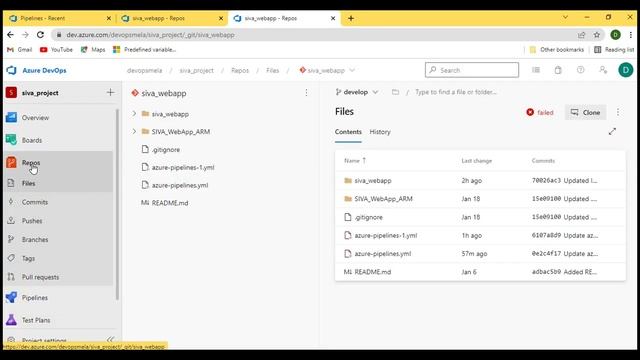Open the Predefined variable bookmark
Viewport: 640px width, 360px height.
pos(144,50)
